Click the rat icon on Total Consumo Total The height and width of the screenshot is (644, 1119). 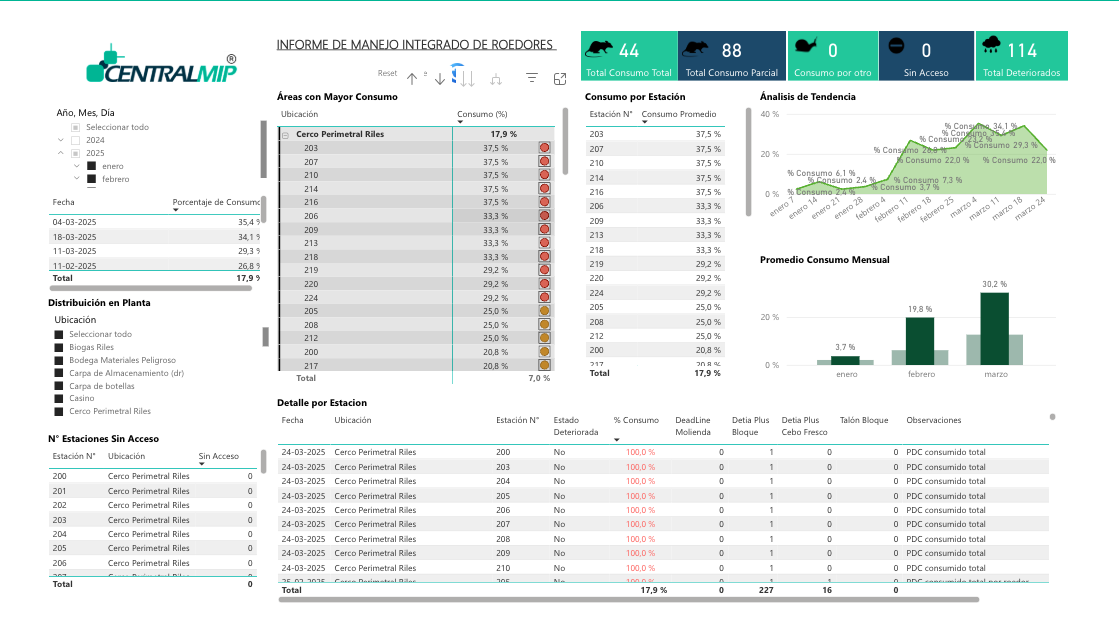tap(600, 49)
